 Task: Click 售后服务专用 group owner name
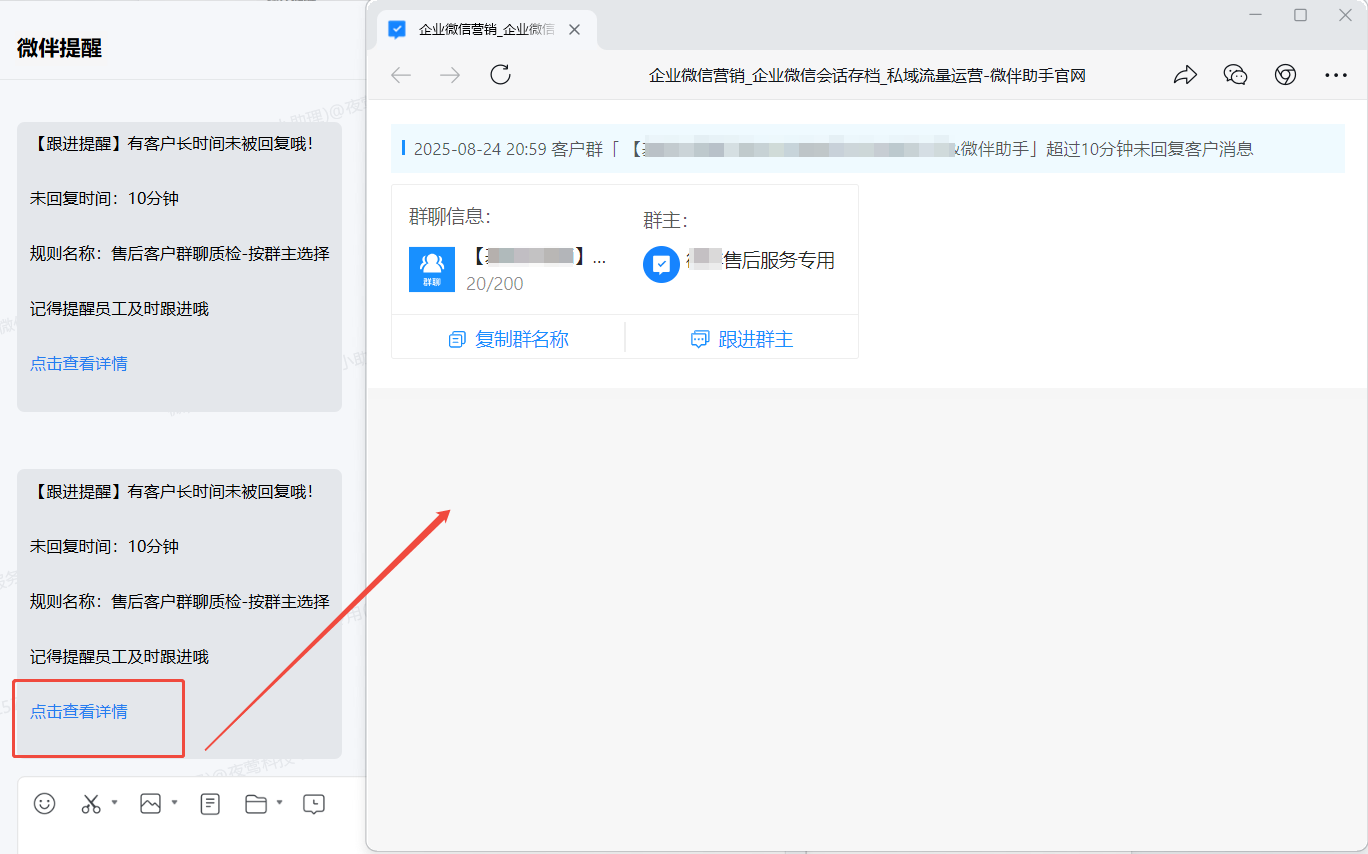pos(779,261)
